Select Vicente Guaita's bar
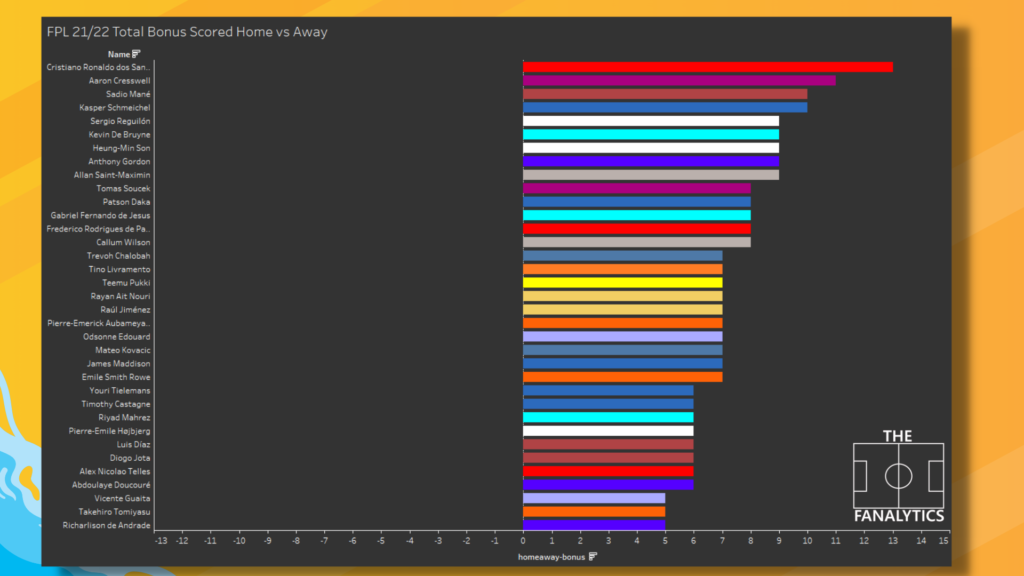The image size is (1024, 576). (594, 498)
